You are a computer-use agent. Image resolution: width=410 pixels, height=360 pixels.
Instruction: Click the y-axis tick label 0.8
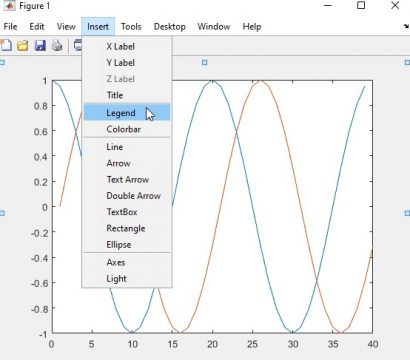click(41, 106)
